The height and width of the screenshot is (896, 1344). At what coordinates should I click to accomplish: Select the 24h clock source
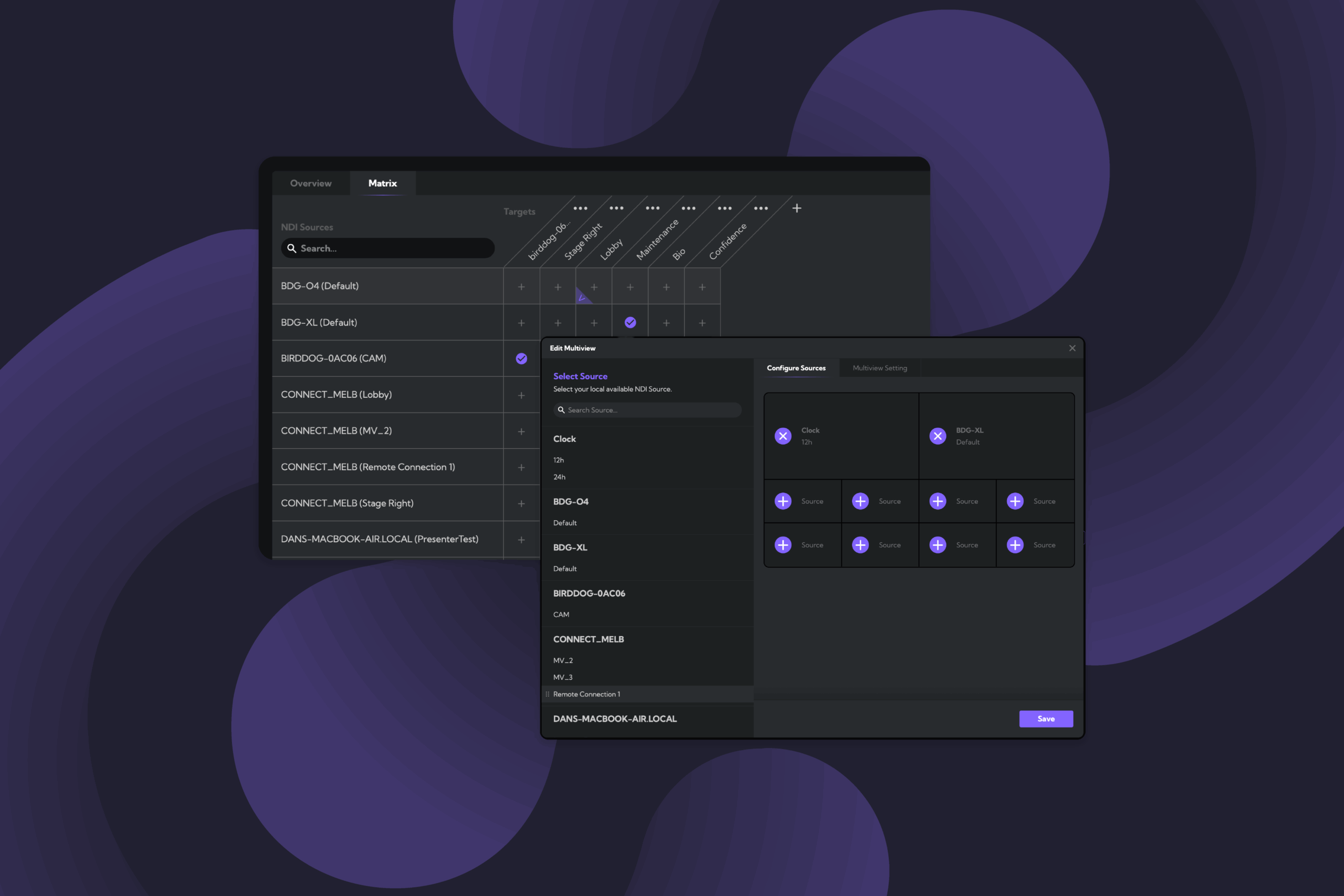(x=560, y=477)
